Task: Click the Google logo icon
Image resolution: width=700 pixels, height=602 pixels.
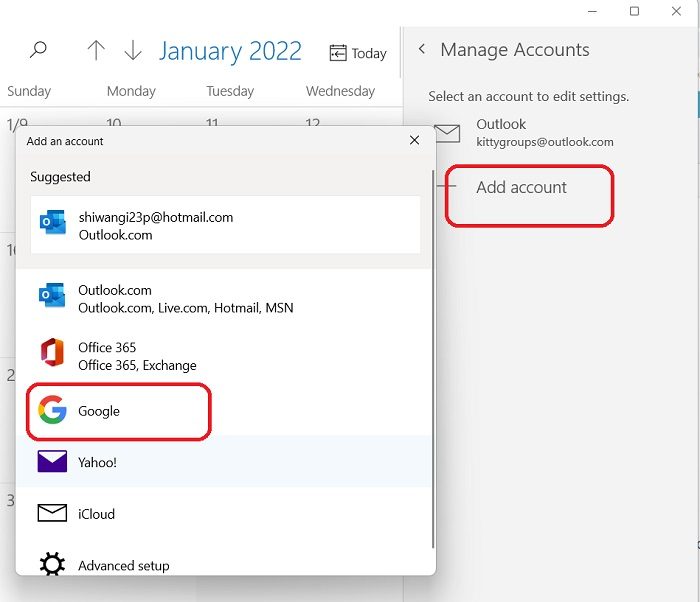Action: pyautogui.click(x=52, y=411)
